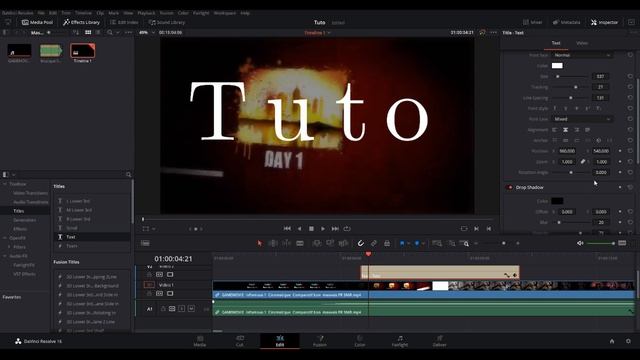640x360 pixels.
Task: Click the Position Y input field
Action: click(x=601, y=151)
